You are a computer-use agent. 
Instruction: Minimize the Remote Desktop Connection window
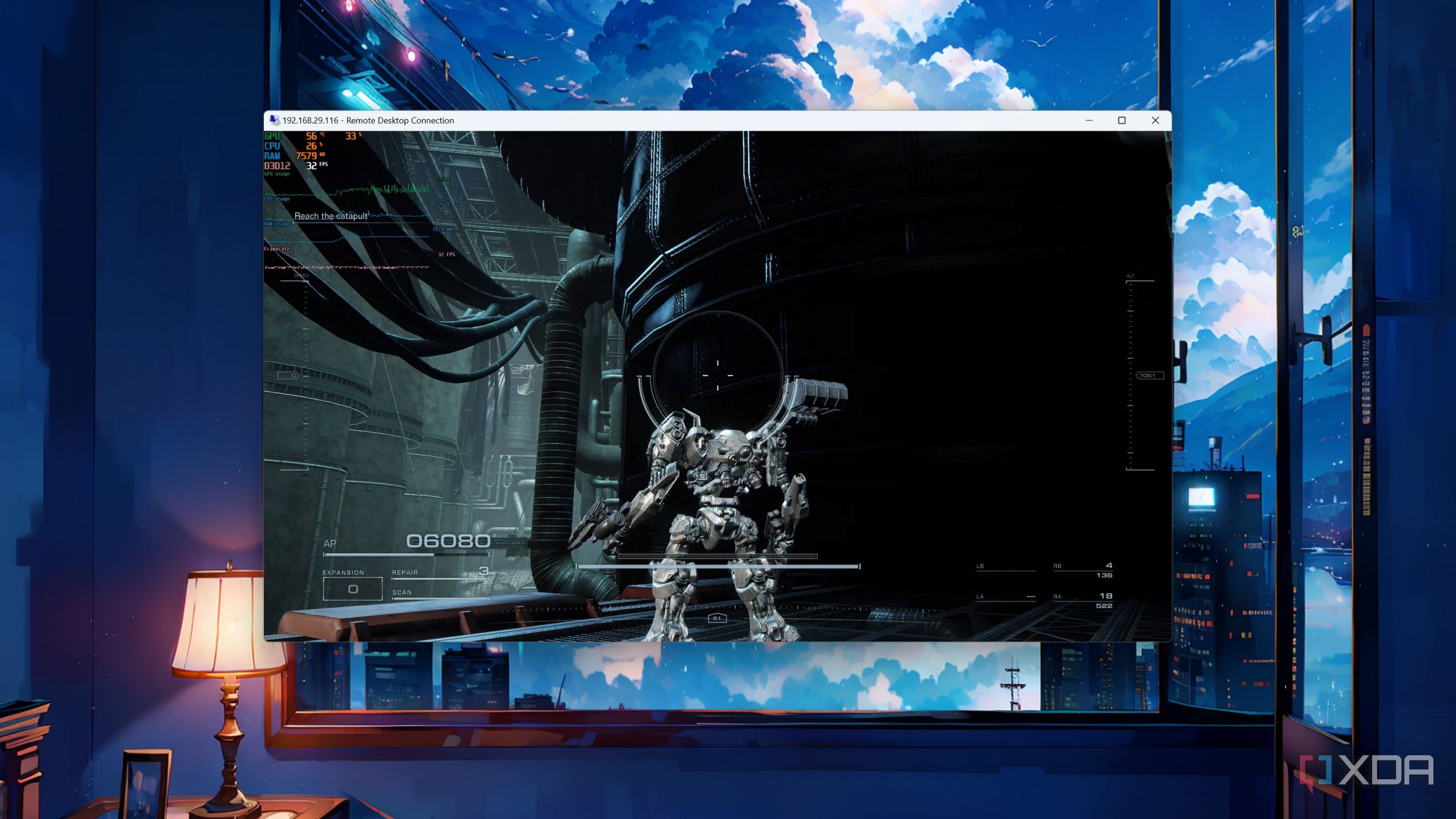click(x=1089, y=120)
